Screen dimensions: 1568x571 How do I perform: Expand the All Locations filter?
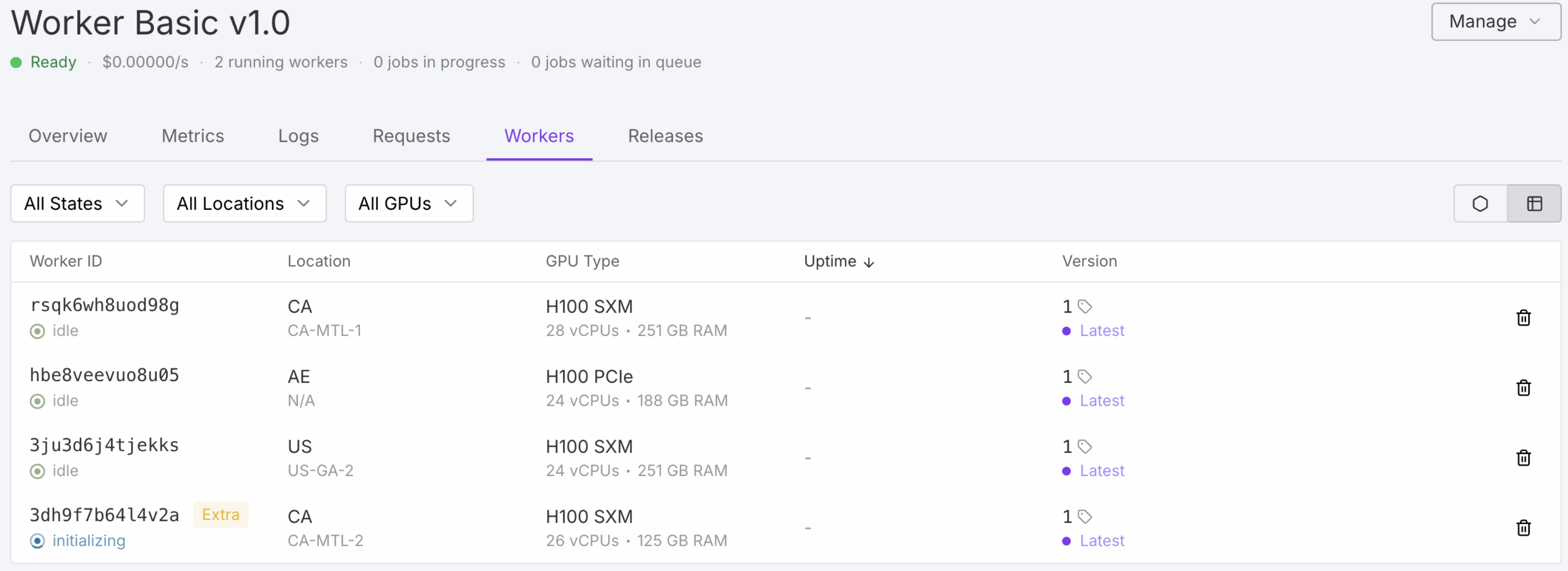pos(244,203)
